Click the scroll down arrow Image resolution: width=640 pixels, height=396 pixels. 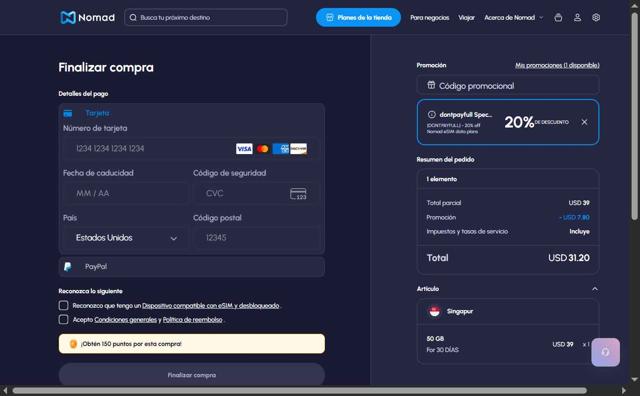[x=634, y=379]
